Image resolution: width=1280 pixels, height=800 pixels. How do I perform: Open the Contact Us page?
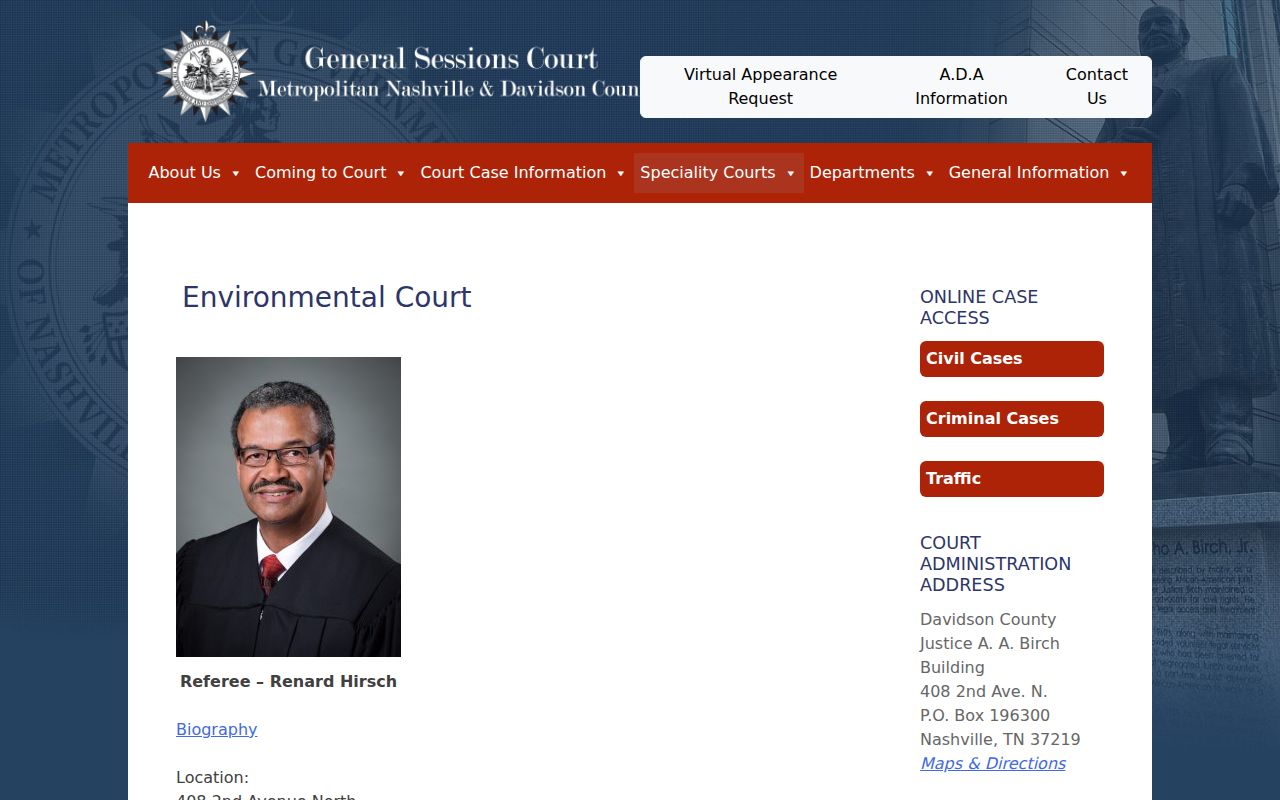click(x=1096, y=86)
